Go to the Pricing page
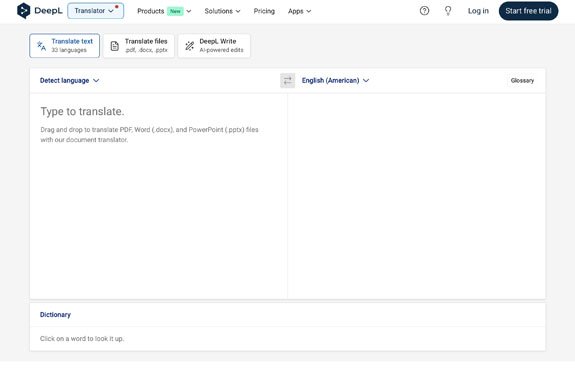 (x=264, y=11)
